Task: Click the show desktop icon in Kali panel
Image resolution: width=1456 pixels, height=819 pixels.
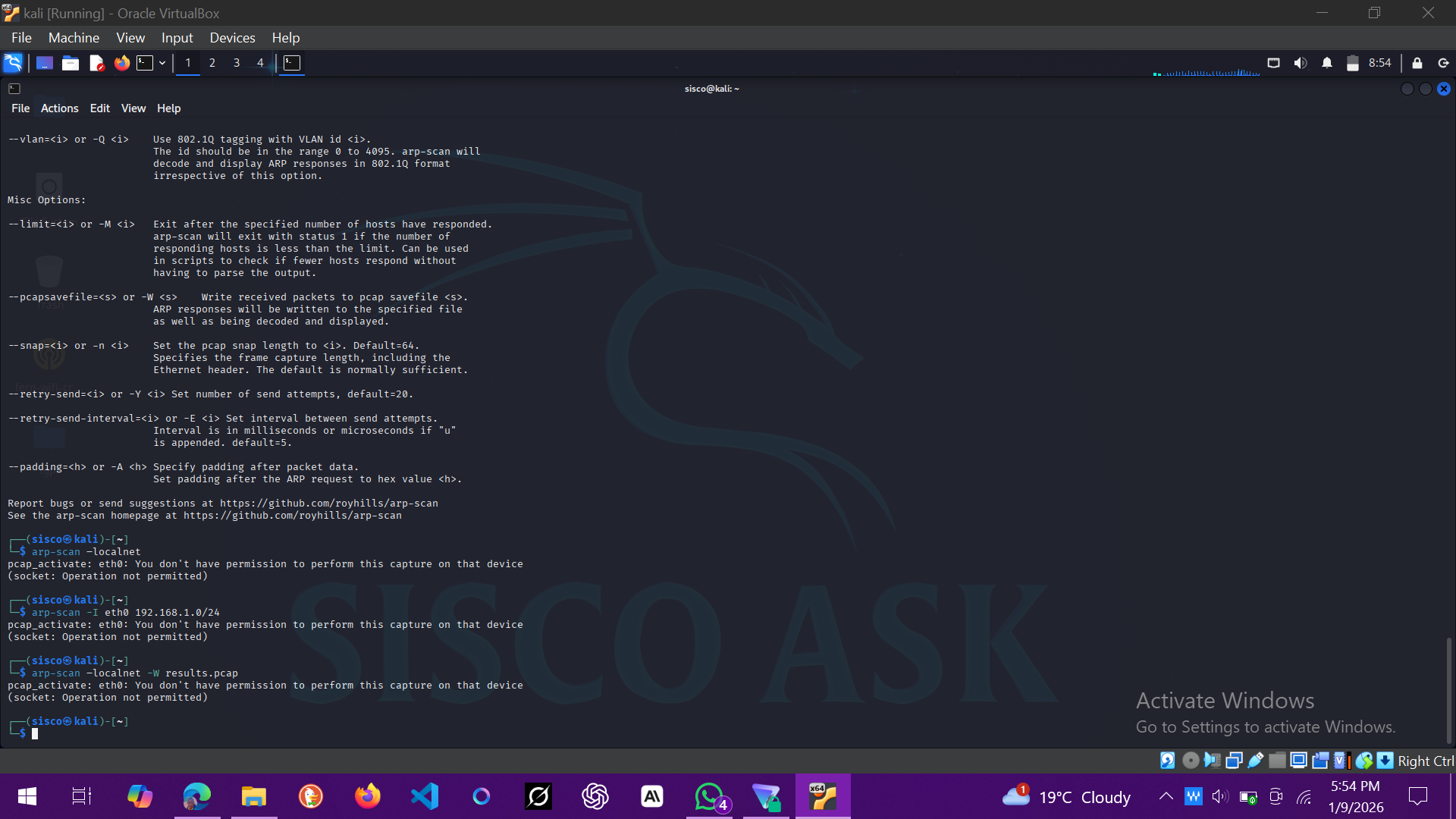Action: click(45, 63)
